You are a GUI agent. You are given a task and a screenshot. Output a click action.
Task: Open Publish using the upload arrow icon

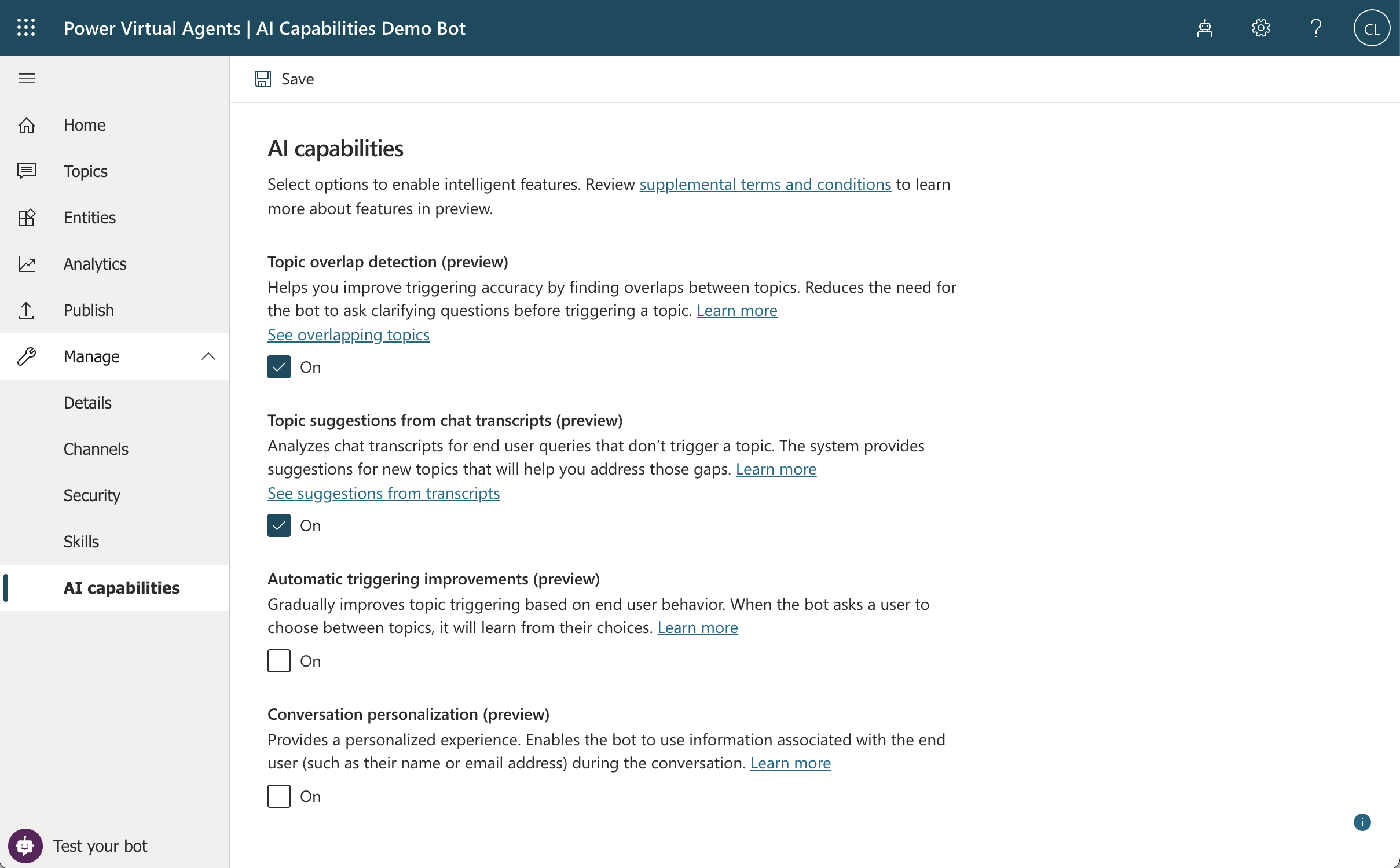click(26, 310)
